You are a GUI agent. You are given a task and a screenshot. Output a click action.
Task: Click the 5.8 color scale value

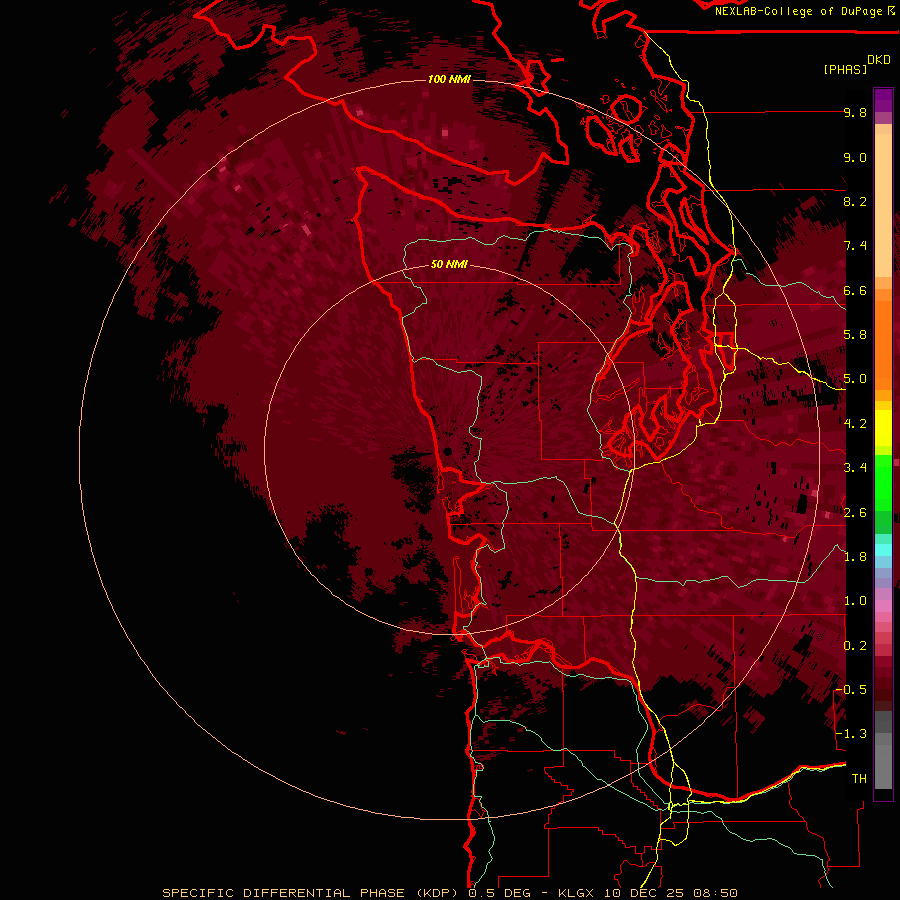(x=855, y=335)
